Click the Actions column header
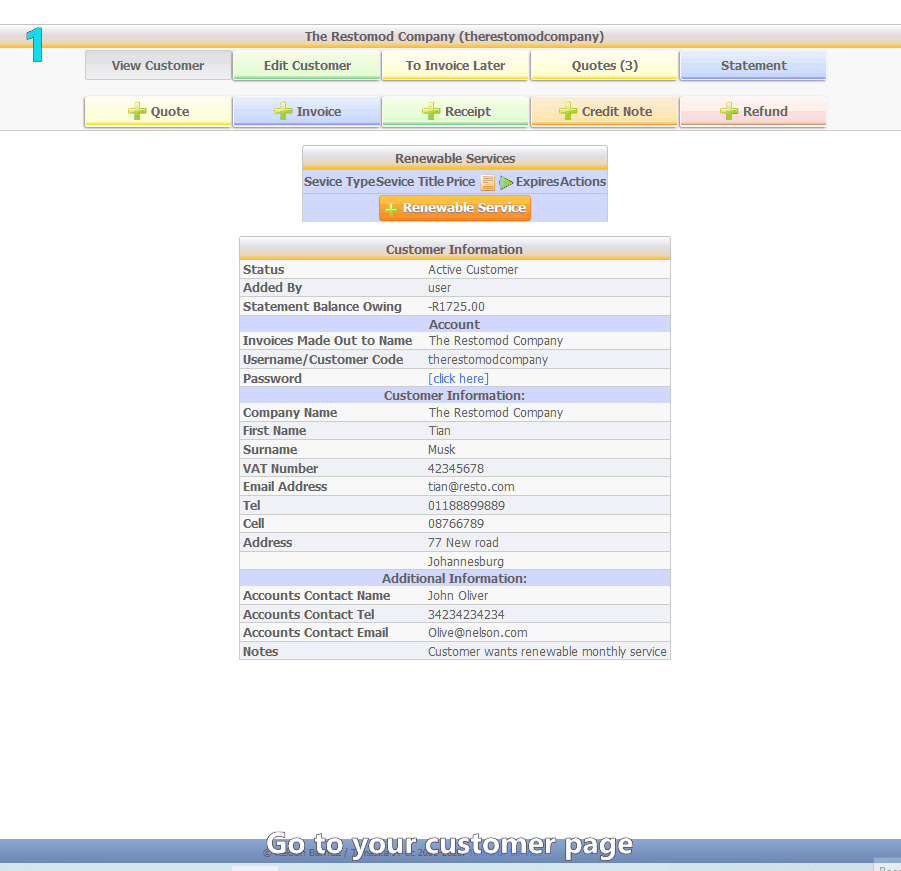 [x=583, y=182]
